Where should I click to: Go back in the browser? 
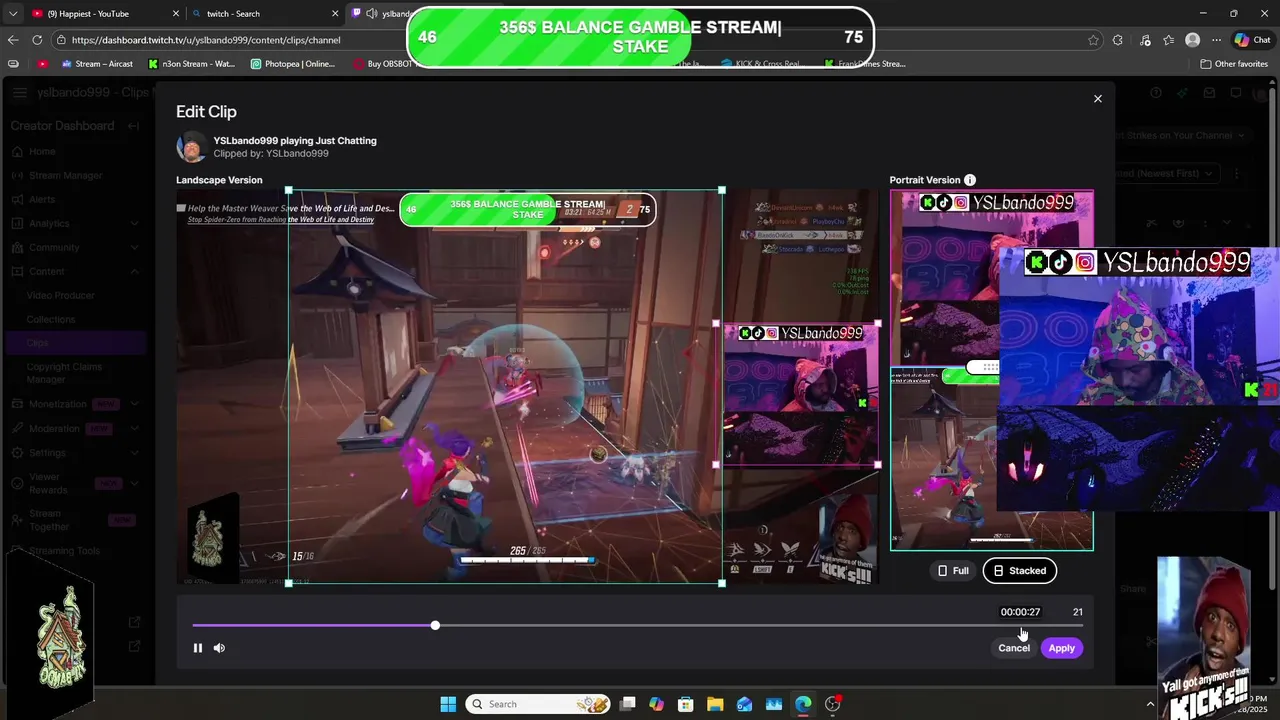(13, 40)
